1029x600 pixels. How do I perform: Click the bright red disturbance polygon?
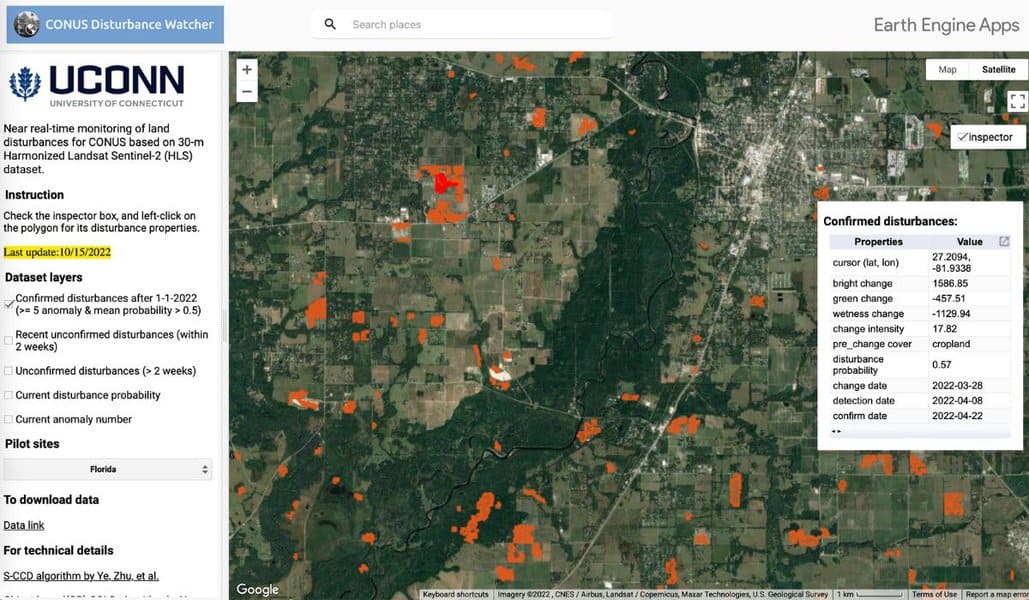pos(447,182)
